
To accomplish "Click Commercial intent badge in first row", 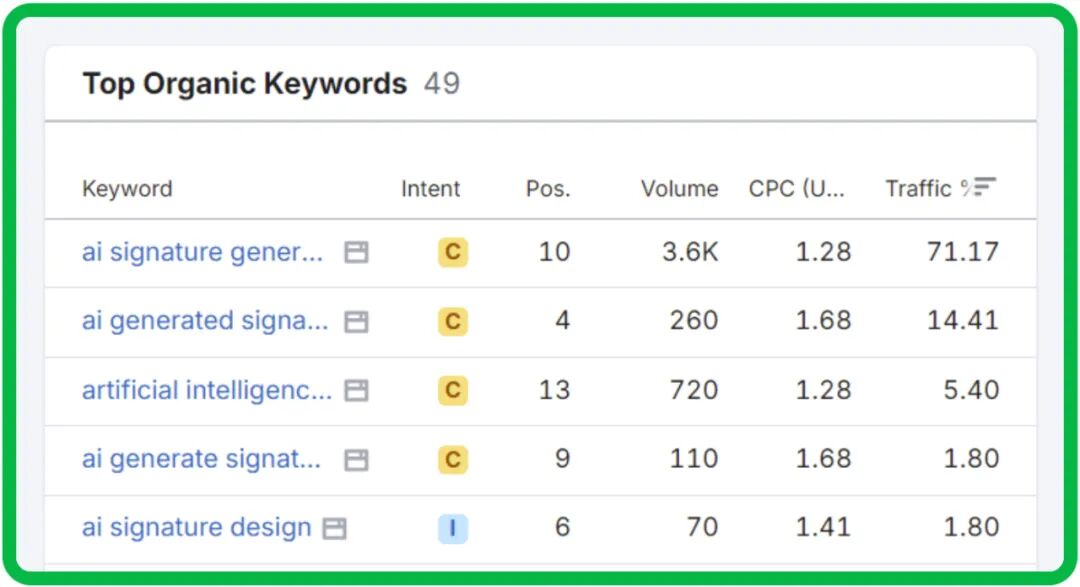I will (x=452, y=252).
